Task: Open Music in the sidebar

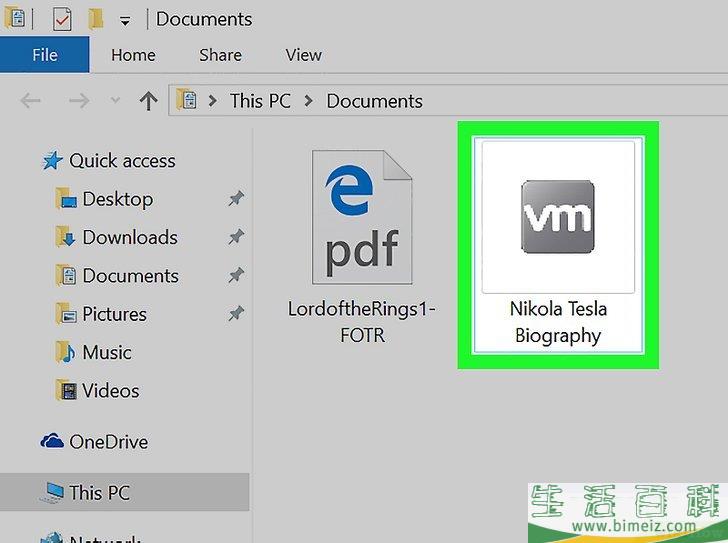Action: coord(107,353)
